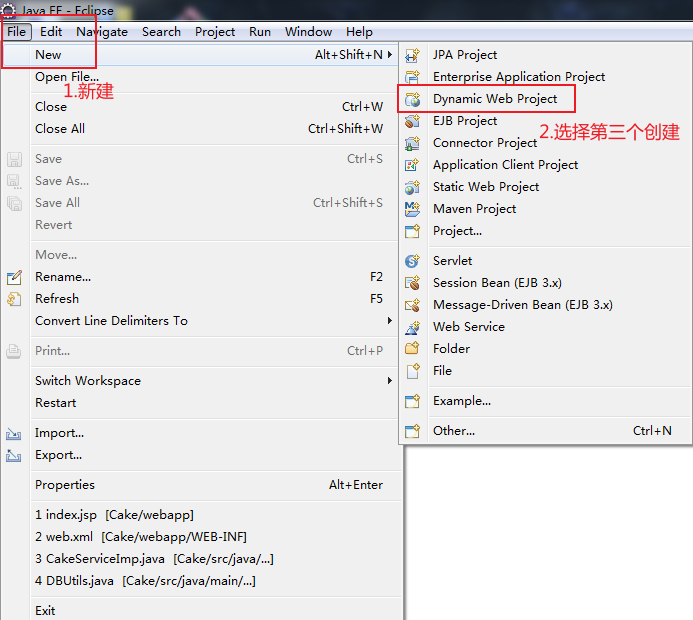
Task: Click the Message-Driven Bean icon
Action: (x=412, y=305)
